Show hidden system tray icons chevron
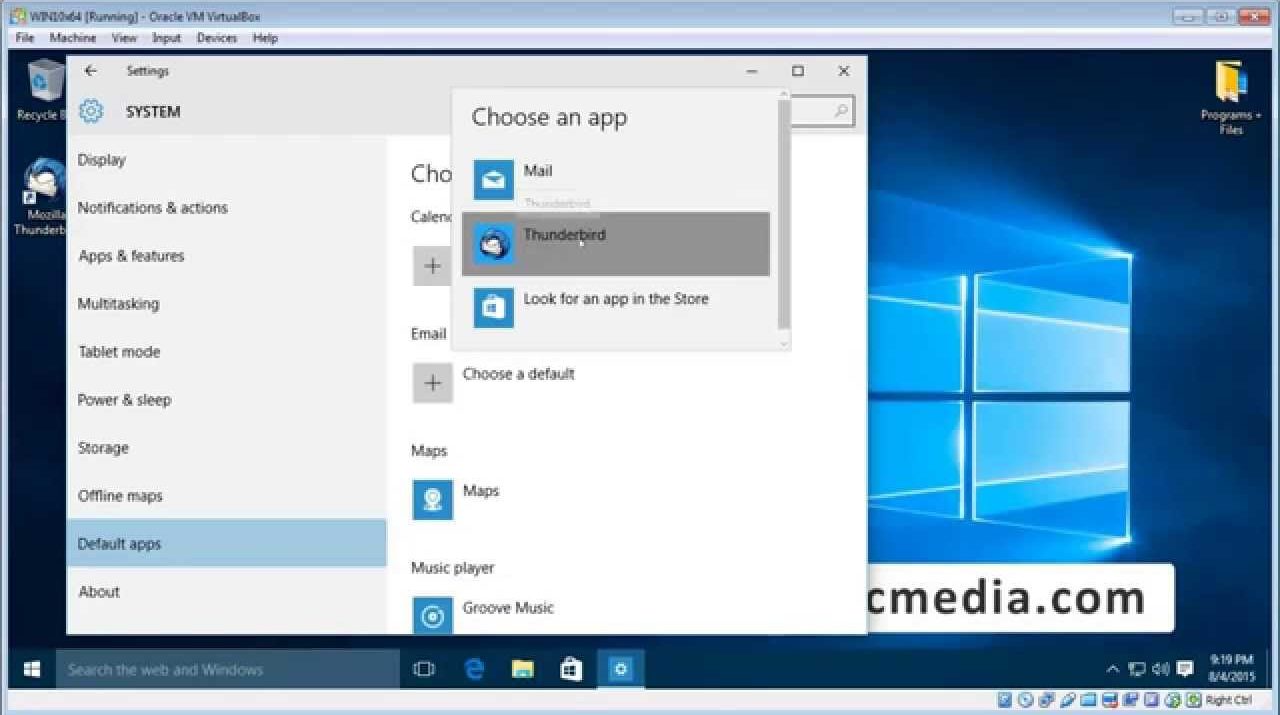Viewport: 1280px width, 715px height. [1112, 669]
